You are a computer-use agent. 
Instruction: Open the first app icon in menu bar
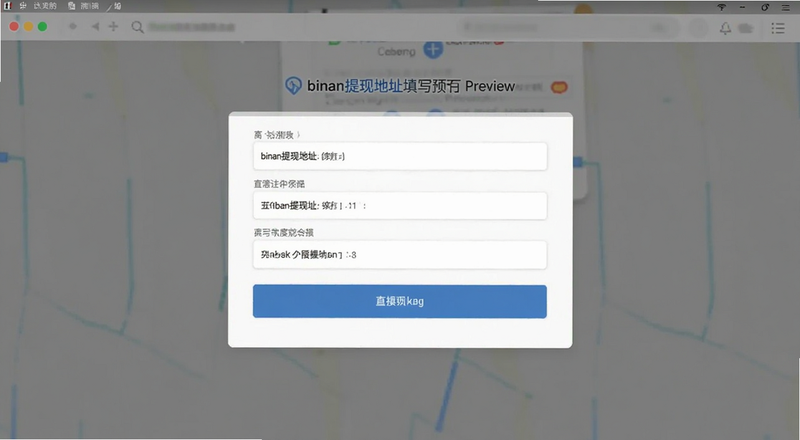pyautogui.click(x=8, y=6)
